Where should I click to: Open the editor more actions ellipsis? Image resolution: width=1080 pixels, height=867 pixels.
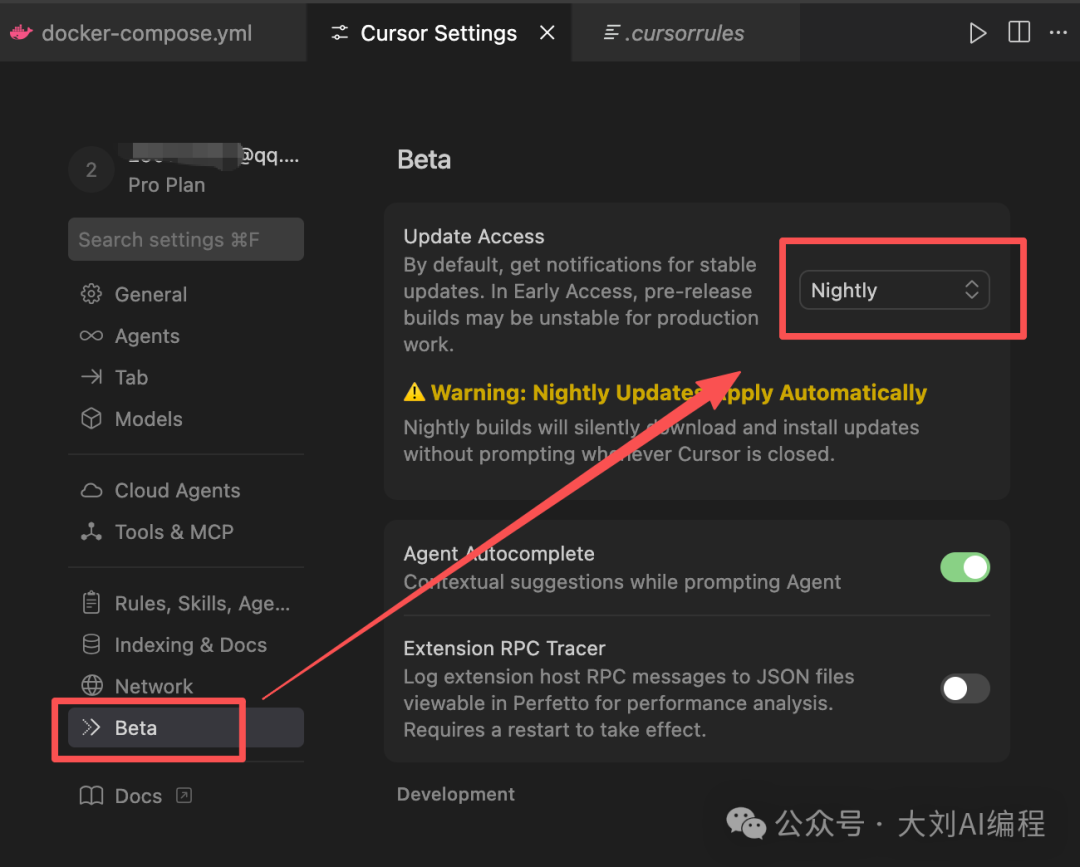pyautogui.click(x=1058, y=33)
